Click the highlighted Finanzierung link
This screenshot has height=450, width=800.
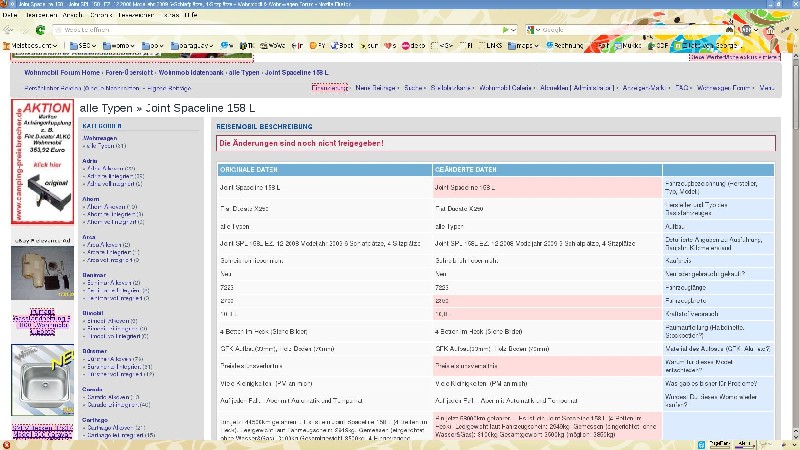pyautogui.click(x=330, y=88)
